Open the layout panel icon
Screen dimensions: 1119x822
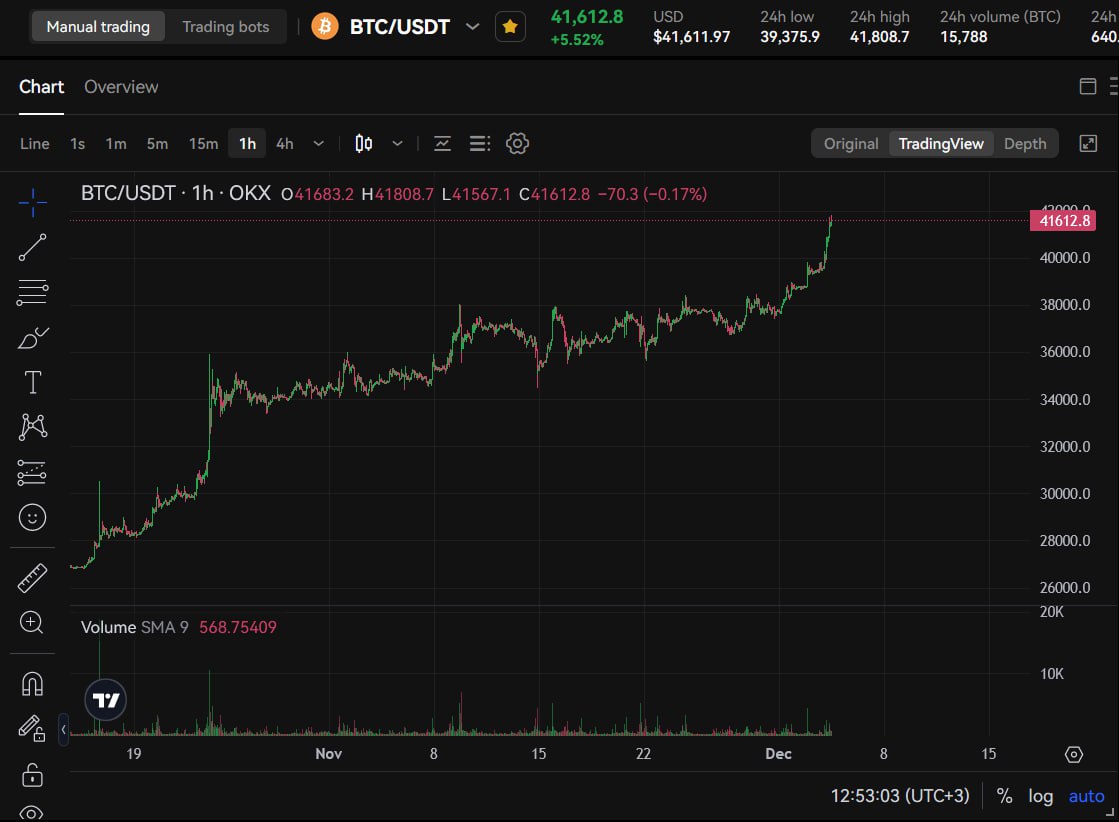(x=1088, y=86)
